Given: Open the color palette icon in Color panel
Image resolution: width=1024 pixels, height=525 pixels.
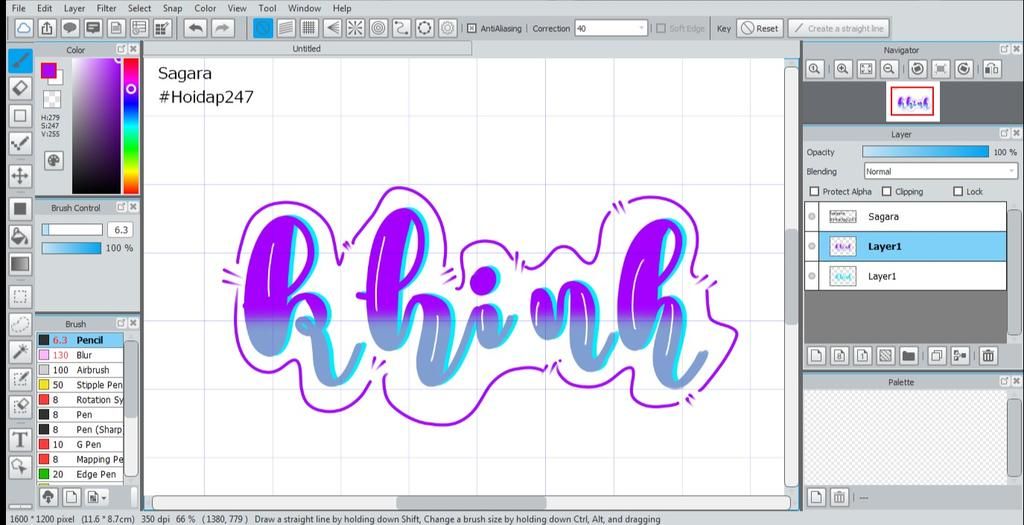Looking at the screenshot, I should (x=54, y=160).
